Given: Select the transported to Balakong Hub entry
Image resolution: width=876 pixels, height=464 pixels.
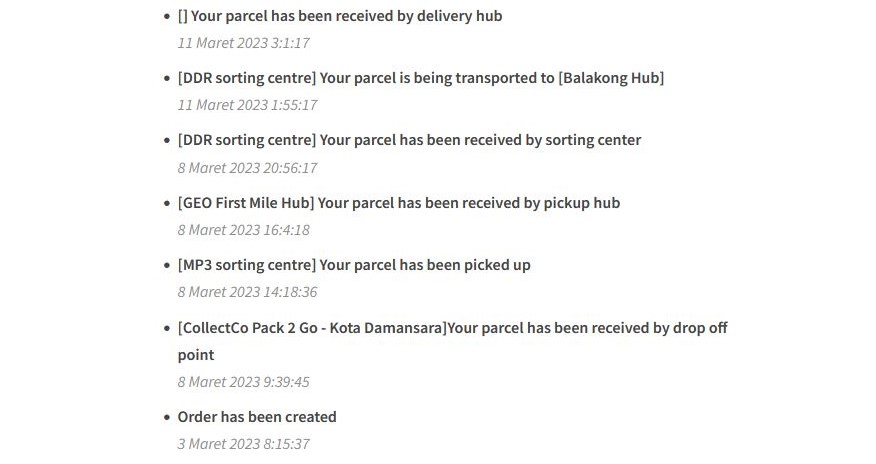Looking at the screenshot, I should coord(421,78).
